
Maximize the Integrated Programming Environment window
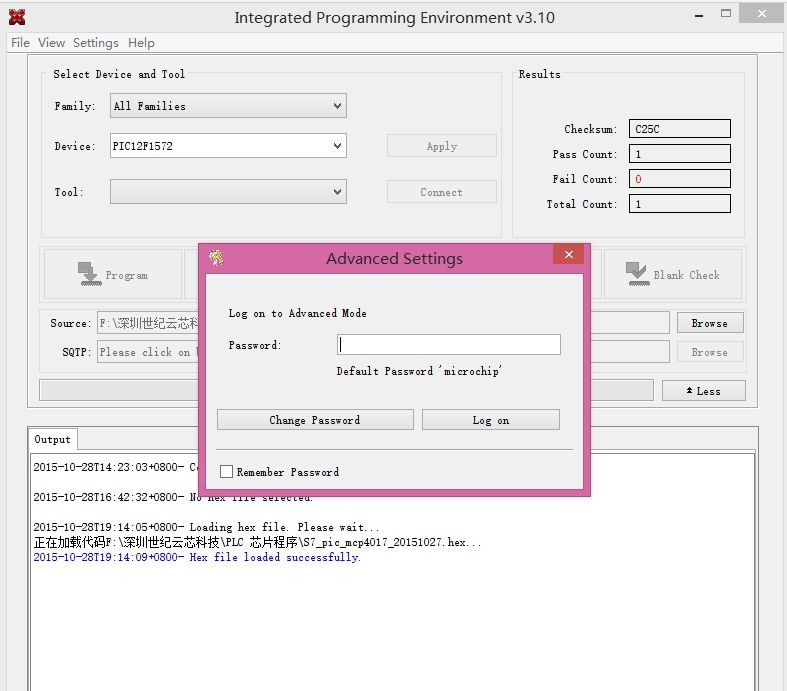726,14
